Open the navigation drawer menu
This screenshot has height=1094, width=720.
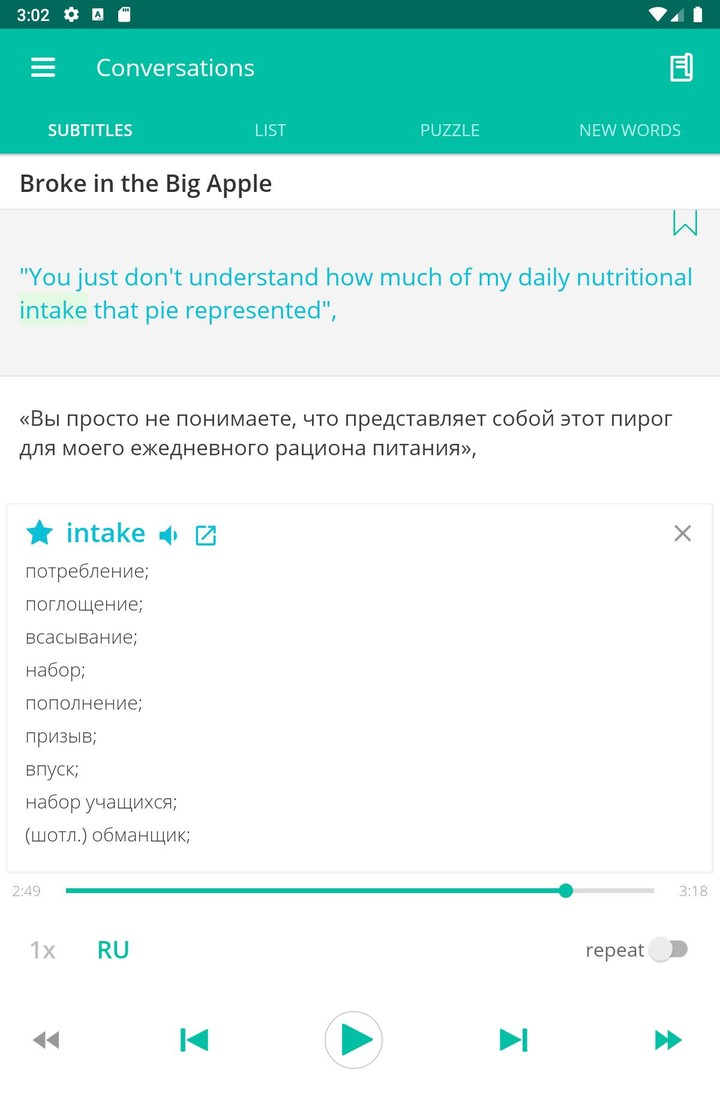42,67
